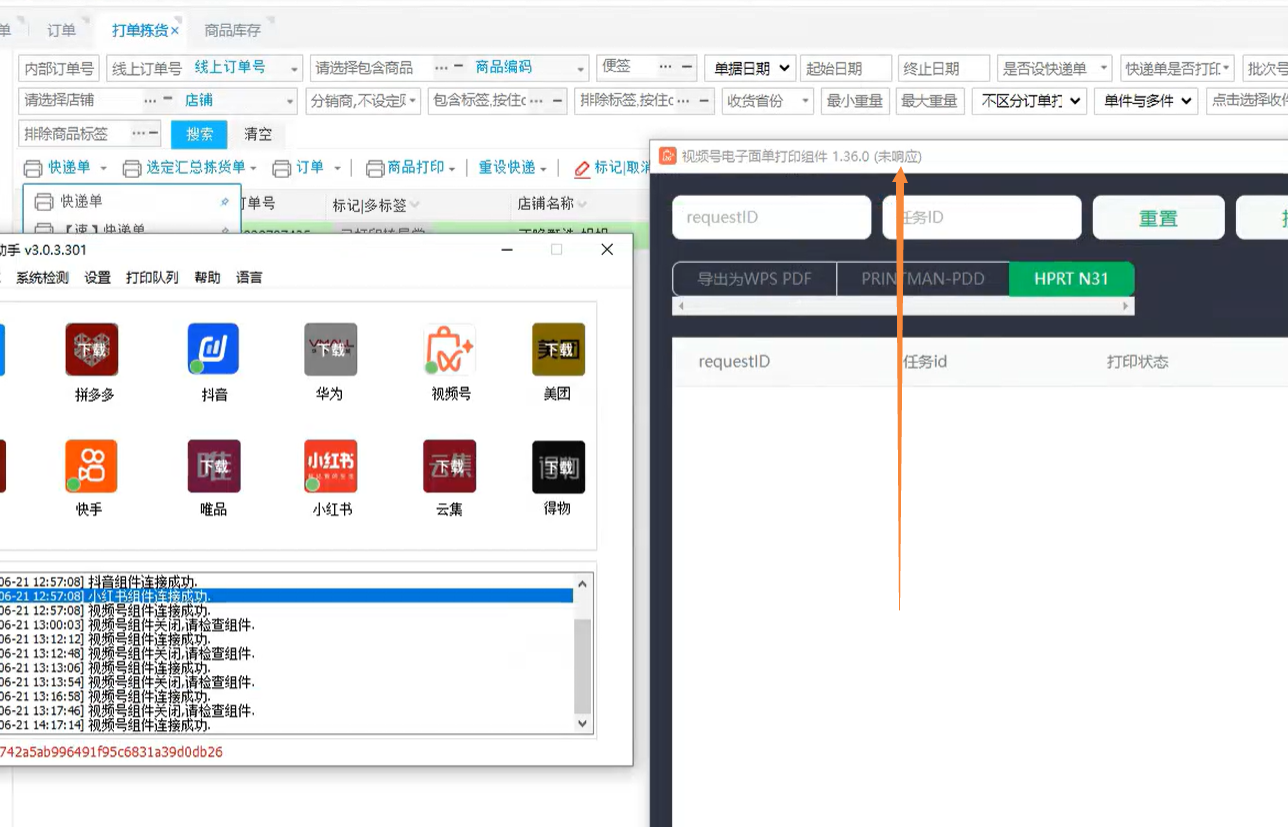
Task: Choose the 云集 platform icon
Action: pyautogui.click(x=449, y=466)
